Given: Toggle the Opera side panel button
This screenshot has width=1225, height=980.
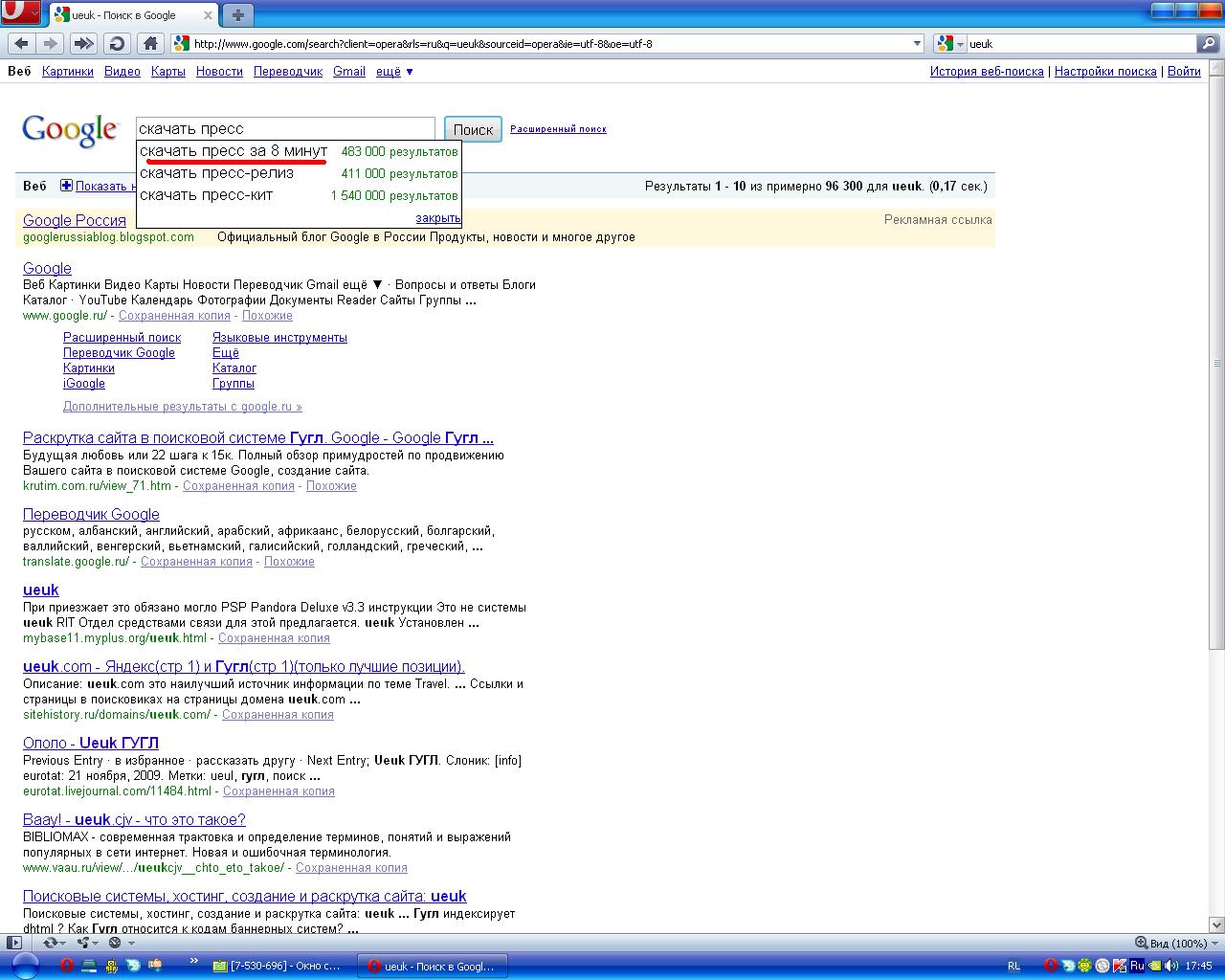Looking at the screenshot, I should (13, 943).
